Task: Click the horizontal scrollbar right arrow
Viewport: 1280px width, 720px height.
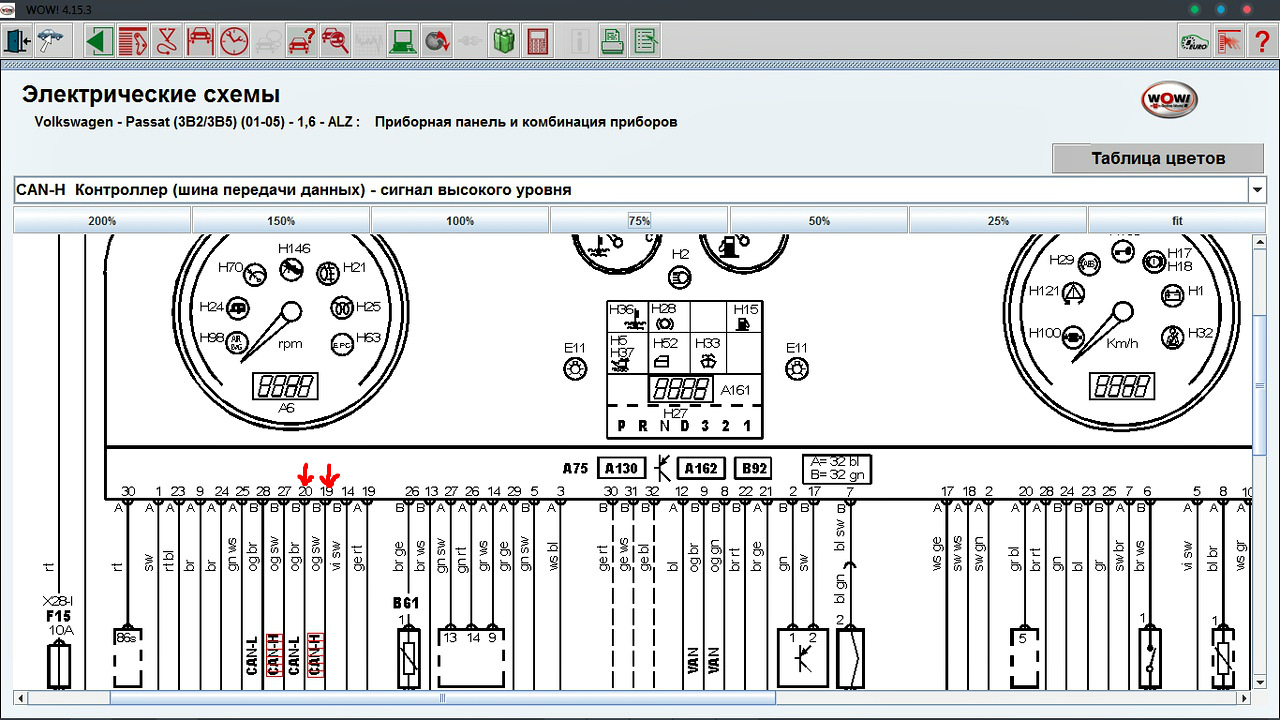Action: [1244, 698]
